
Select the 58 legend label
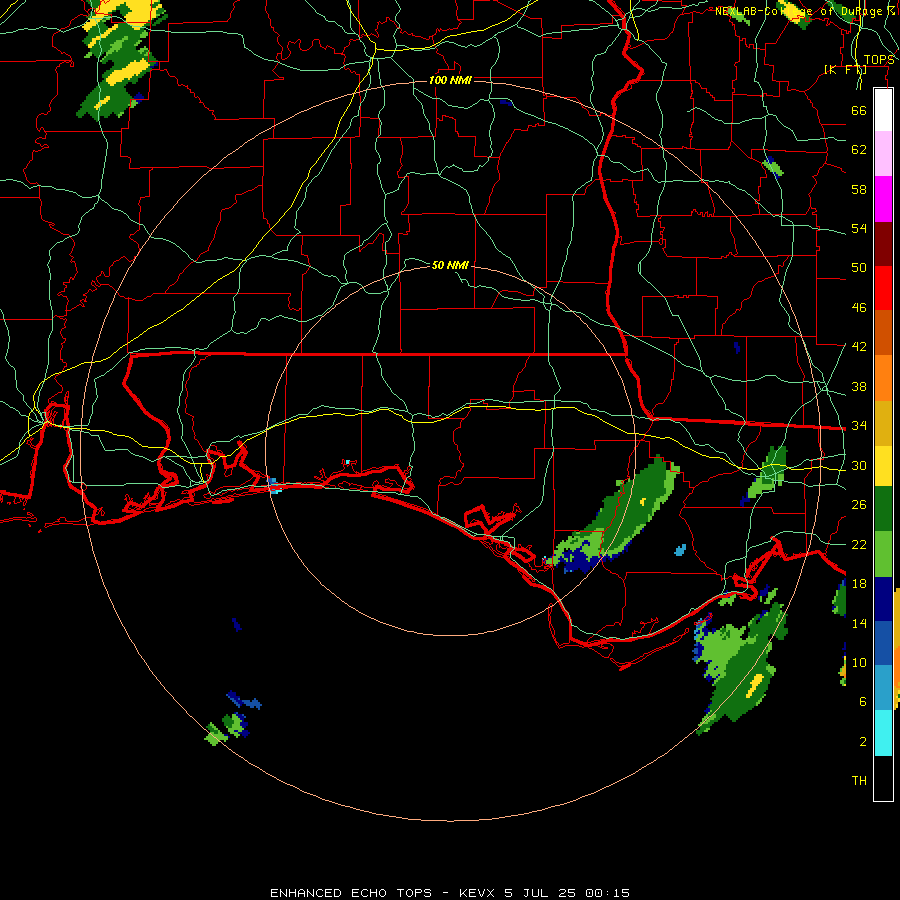point(859,189)
